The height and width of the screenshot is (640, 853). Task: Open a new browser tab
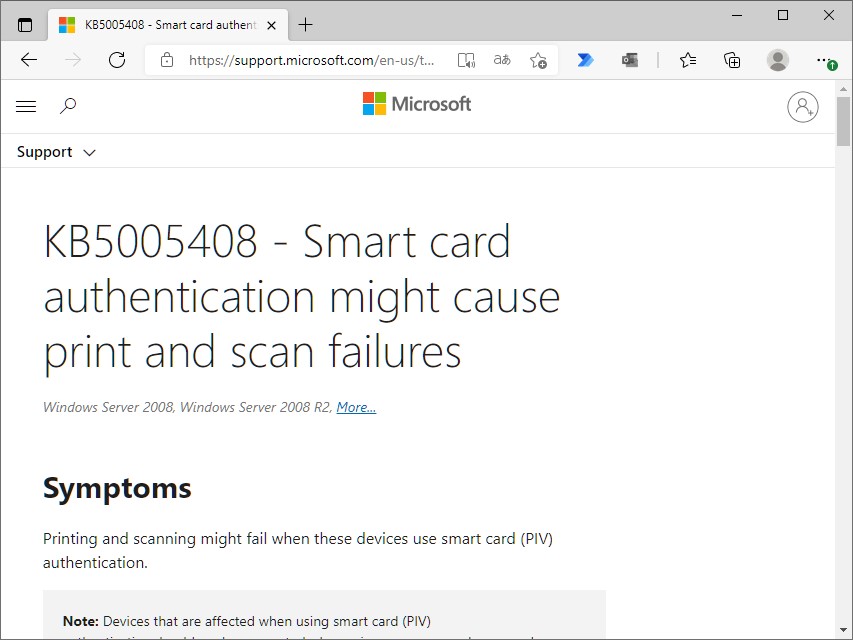click(x=306, y=25)
